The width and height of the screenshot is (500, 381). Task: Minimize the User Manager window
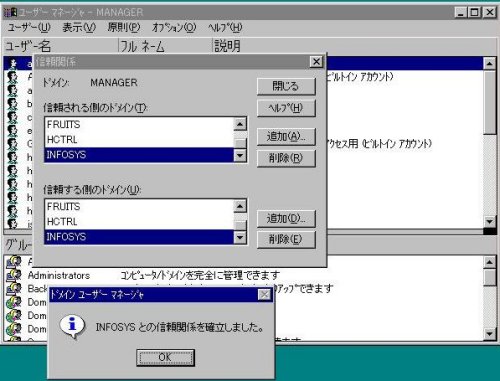(x=461, y=13)
